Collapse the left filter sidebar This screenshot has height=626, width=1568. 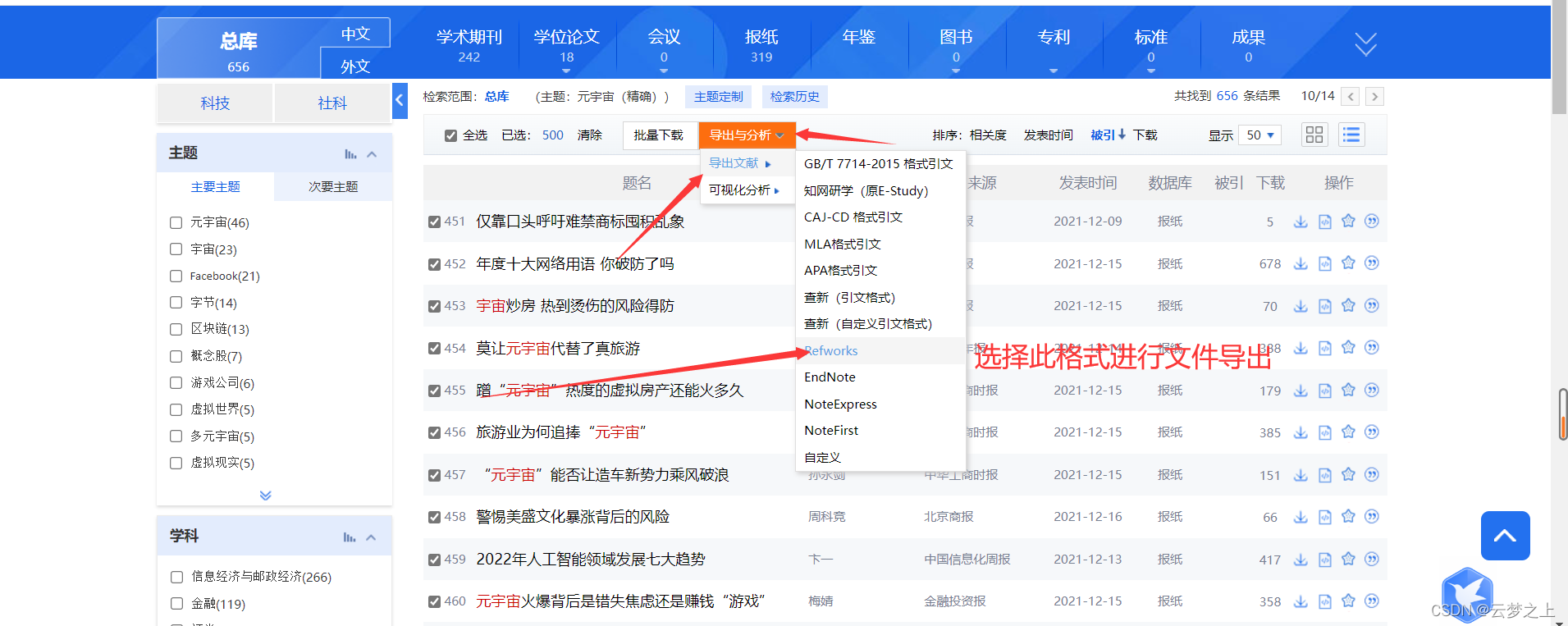[400, 101]
